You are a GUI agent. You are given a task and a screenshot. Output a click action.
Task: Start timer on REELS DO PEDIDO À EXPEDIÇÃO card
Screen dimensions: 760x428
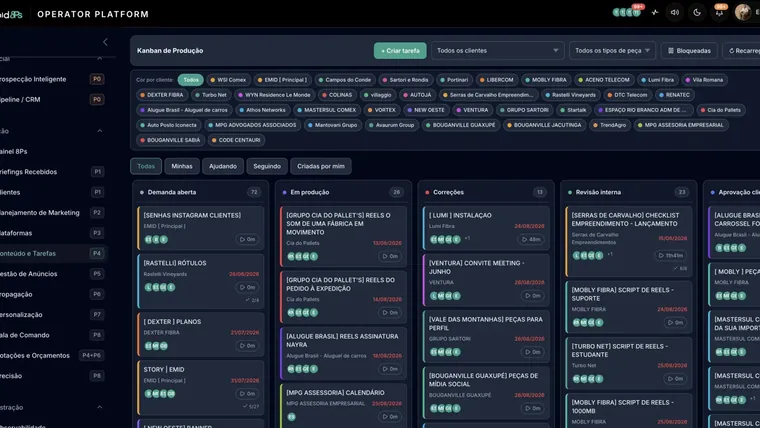390,313
